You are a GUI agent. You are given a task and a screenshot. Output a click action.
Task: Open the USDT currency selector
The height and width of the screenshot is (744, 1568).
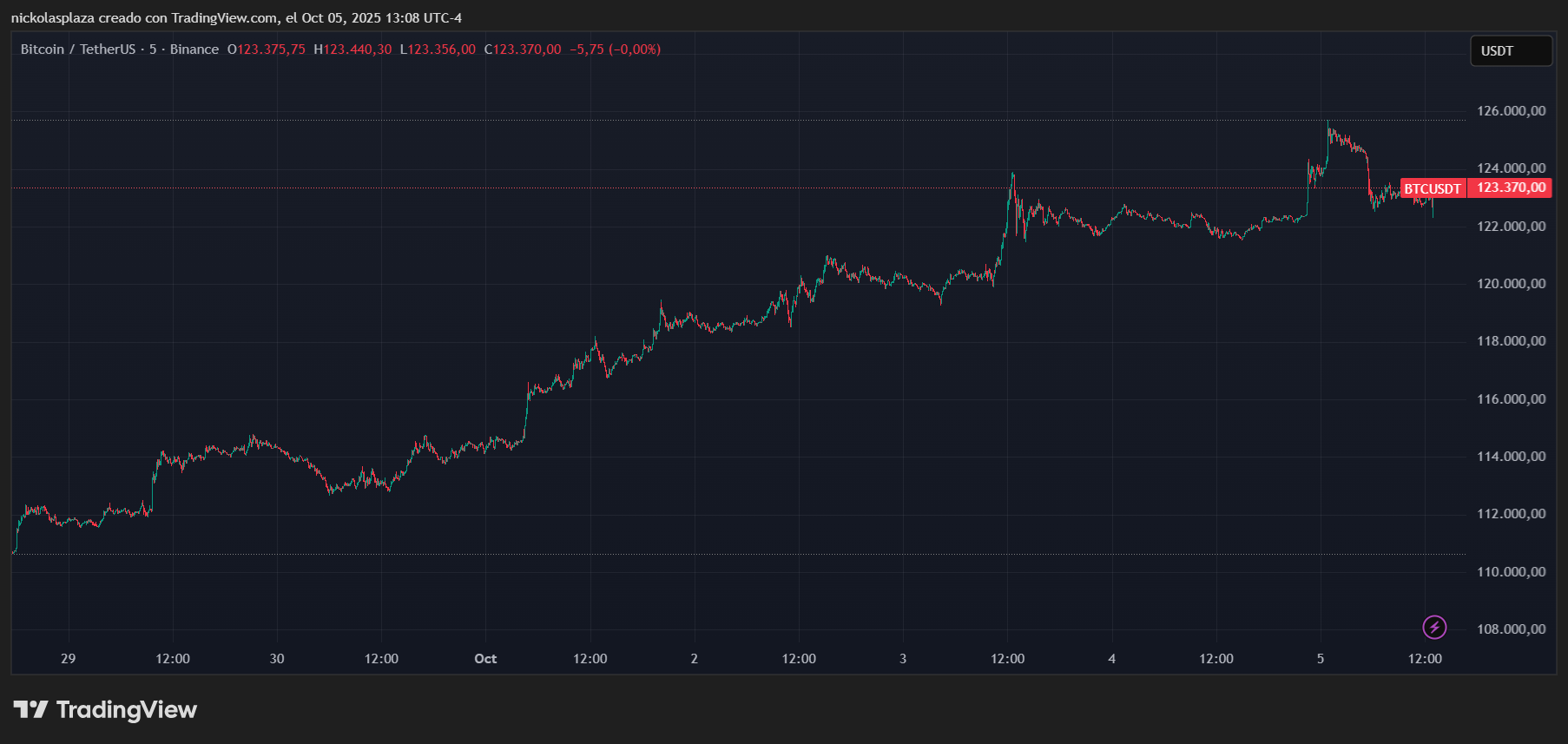click(x=1510, y=51)
